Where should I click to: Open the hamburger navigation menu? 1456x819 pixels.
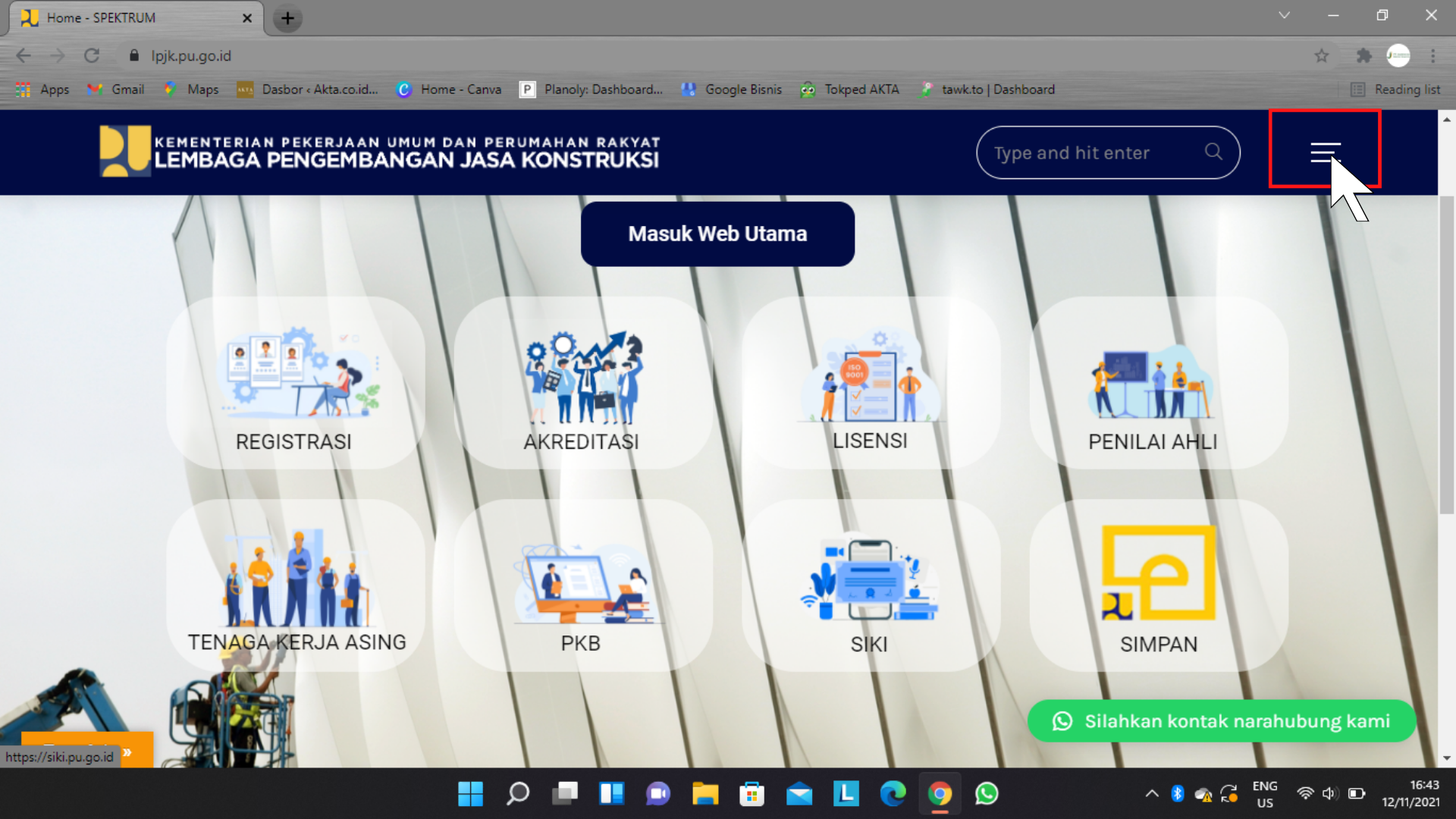click(1324, 152)
